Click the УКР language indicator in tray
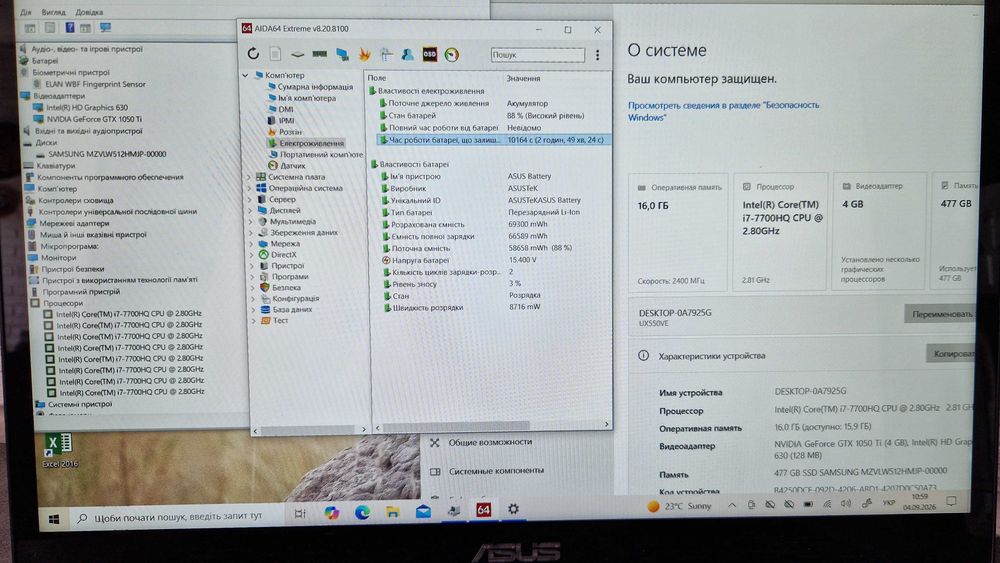The height and width of the screenshot is (563, 1000). click(888, 503)
